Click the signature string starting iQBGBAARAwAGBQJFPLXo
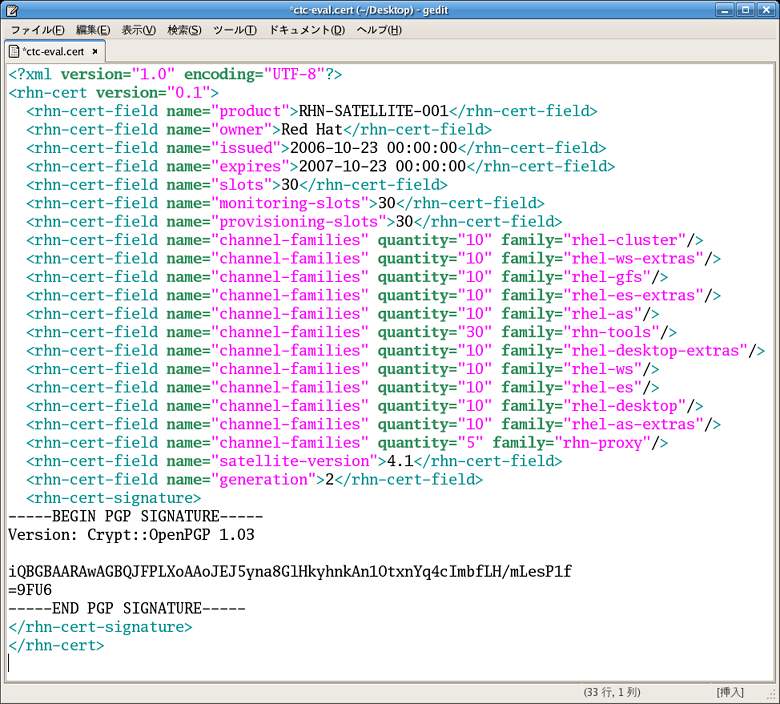 click(x=290, y=571)
